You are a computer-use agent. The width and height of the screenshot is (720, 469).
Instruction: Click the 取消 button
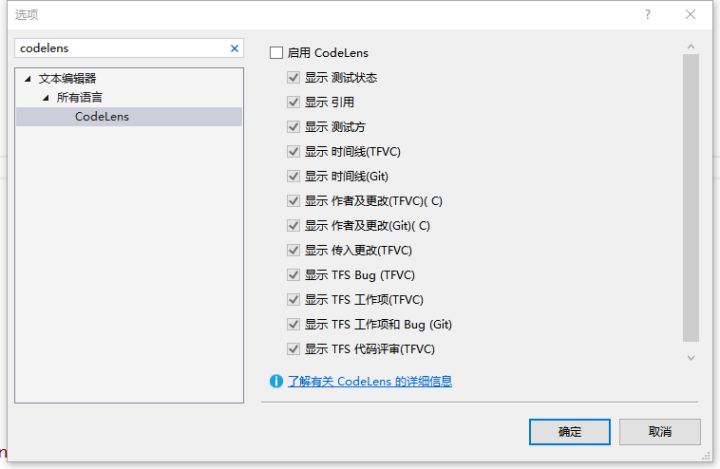[660, 432]
